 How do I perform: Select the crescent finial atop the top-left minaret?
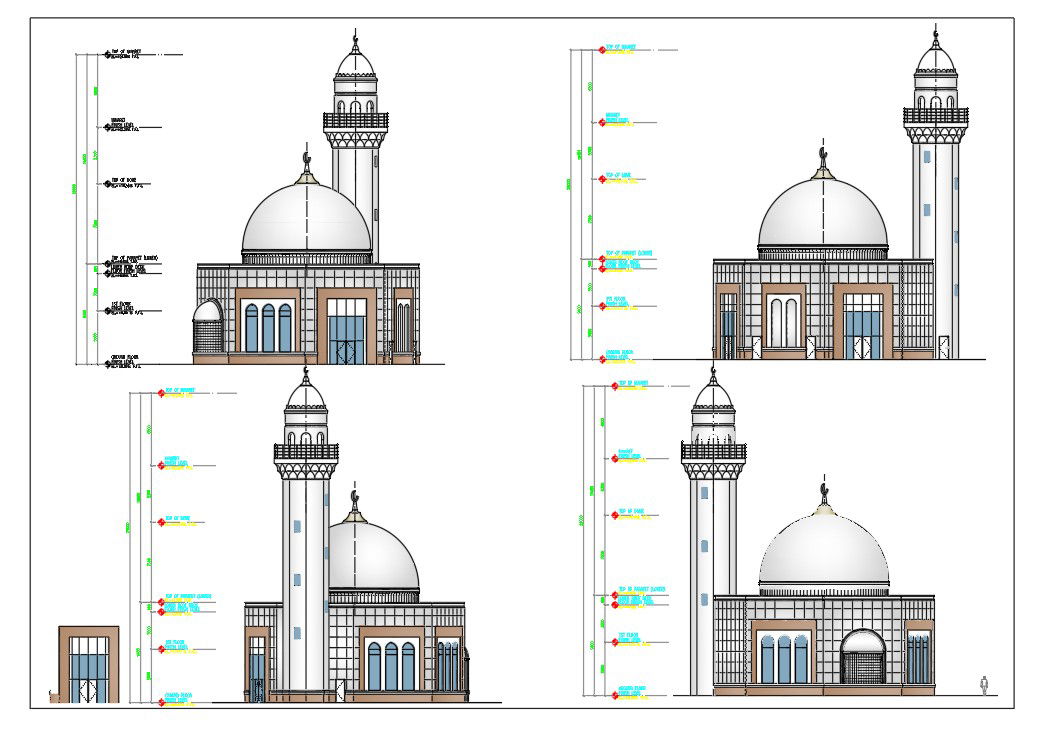(355, 37)
